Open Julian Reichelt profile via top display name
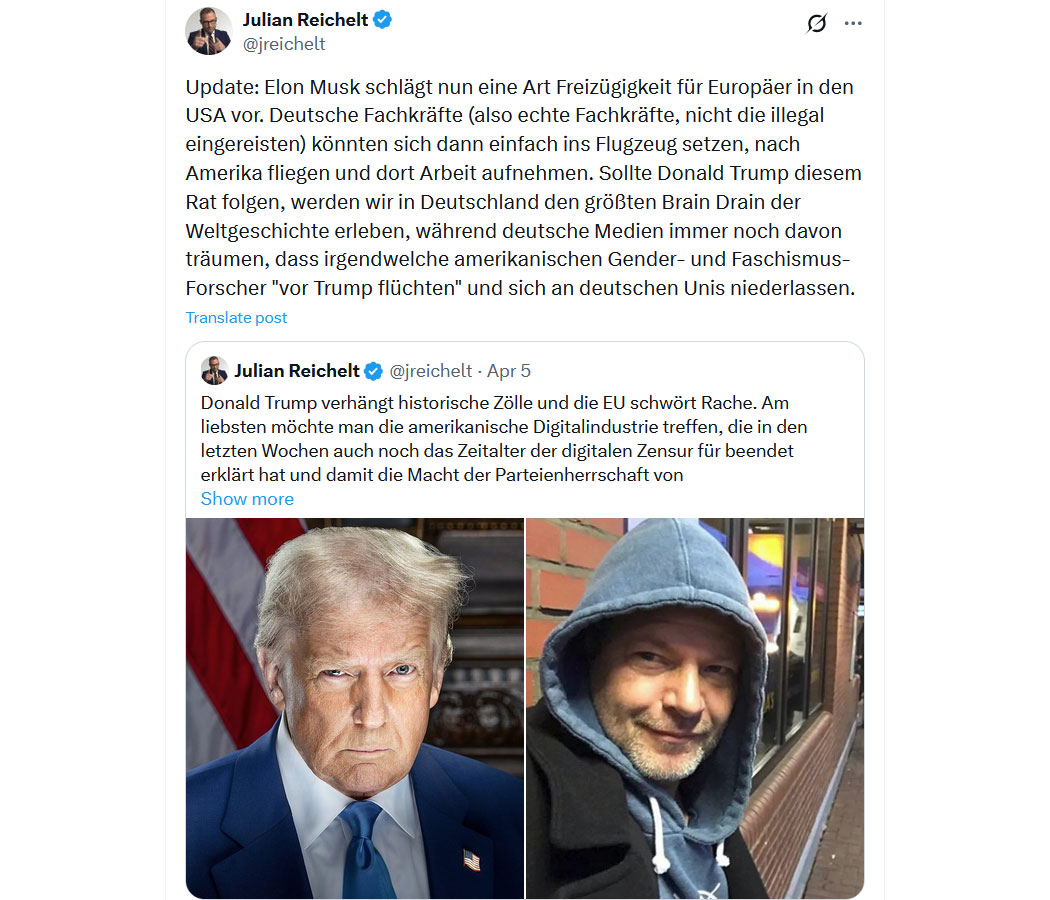The image size is (1050, 900). pyautogui.click(x=305, y=20)
